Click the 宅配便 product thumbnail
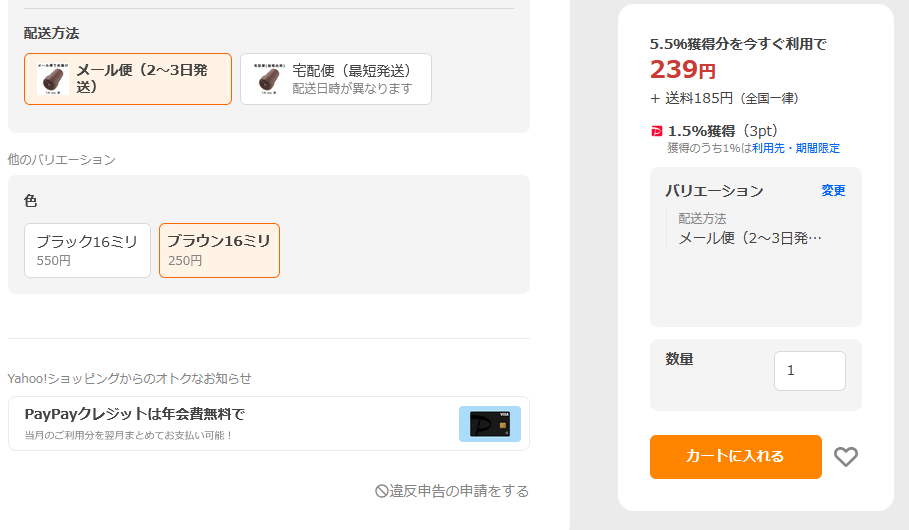The width and height of the screenshot is (909, 530). [268, 79]
